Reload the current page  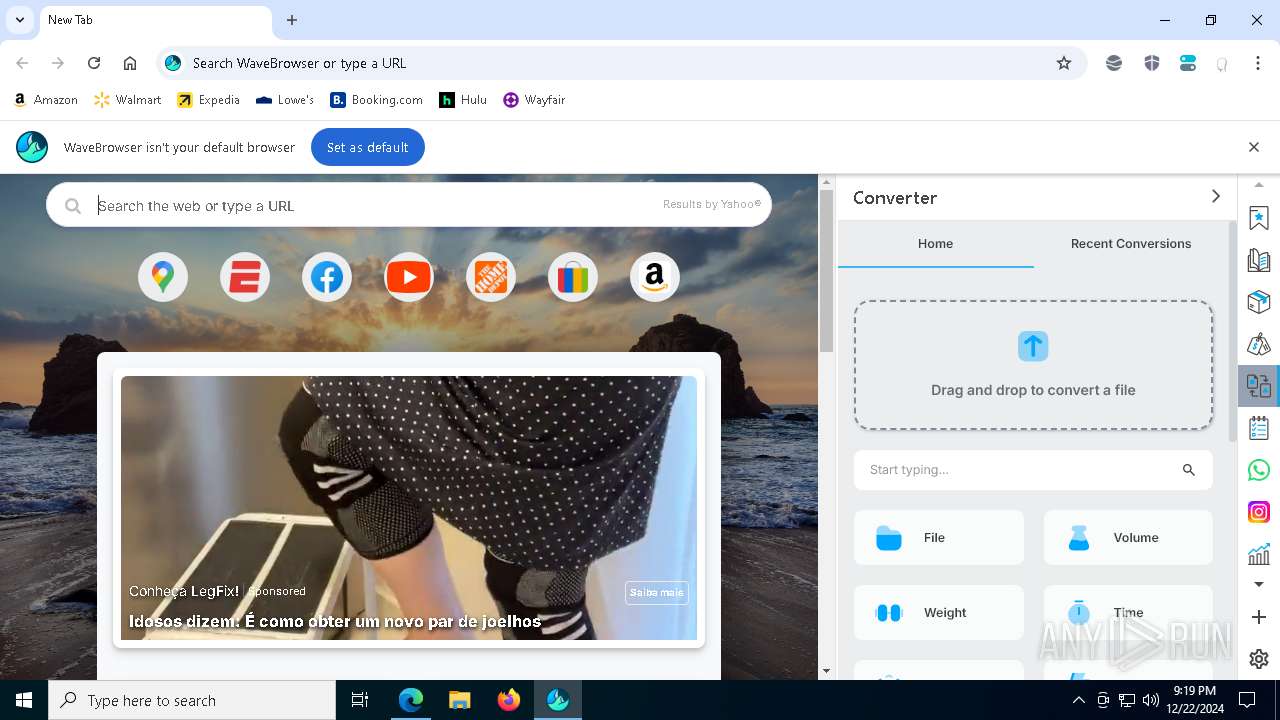click(94, 63)
